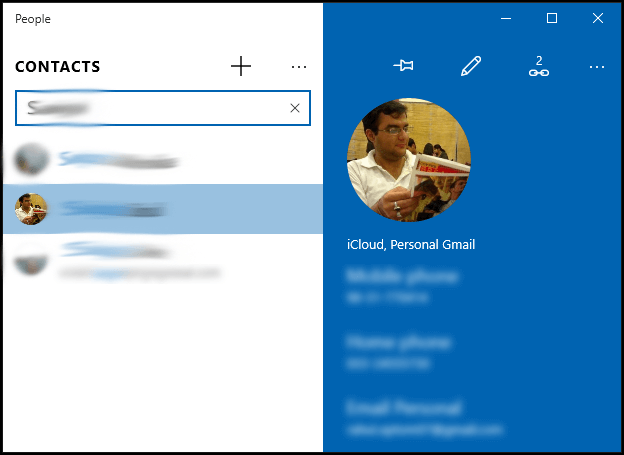Click the blurred Mobile phone entry

(402, 287)
